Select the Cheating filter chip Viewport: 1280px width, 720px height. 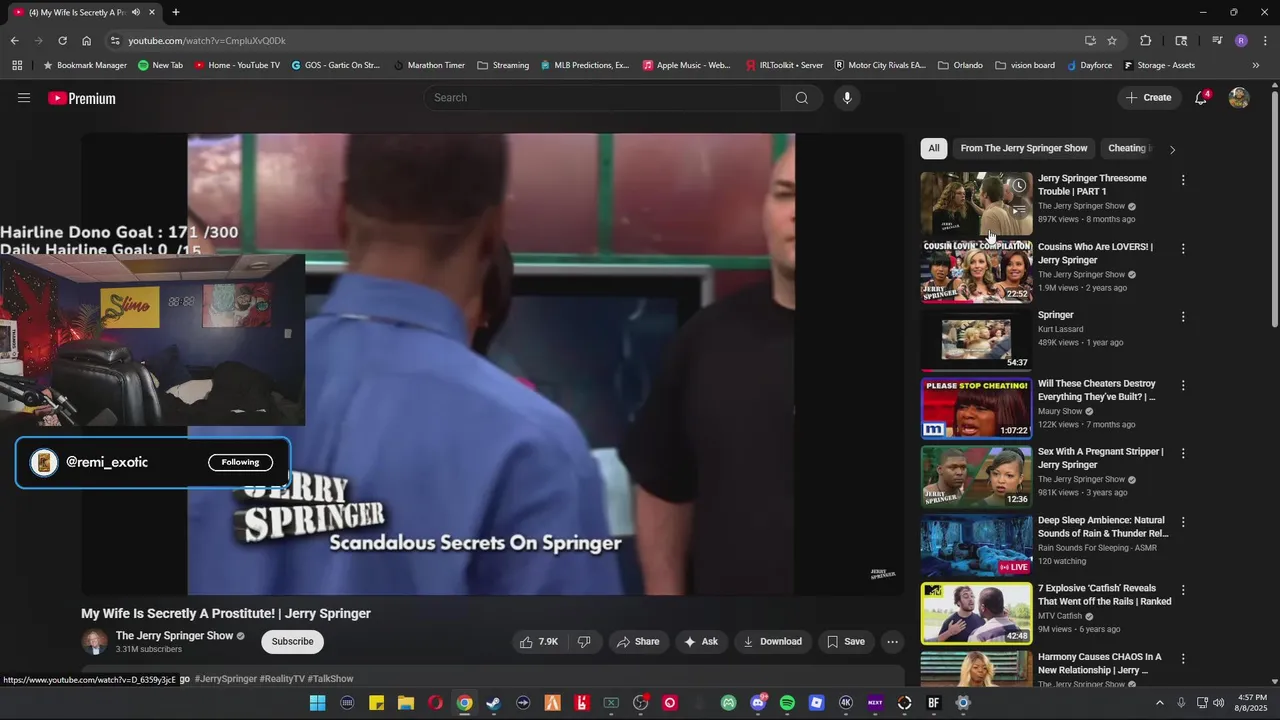[x=1128, y=148]
